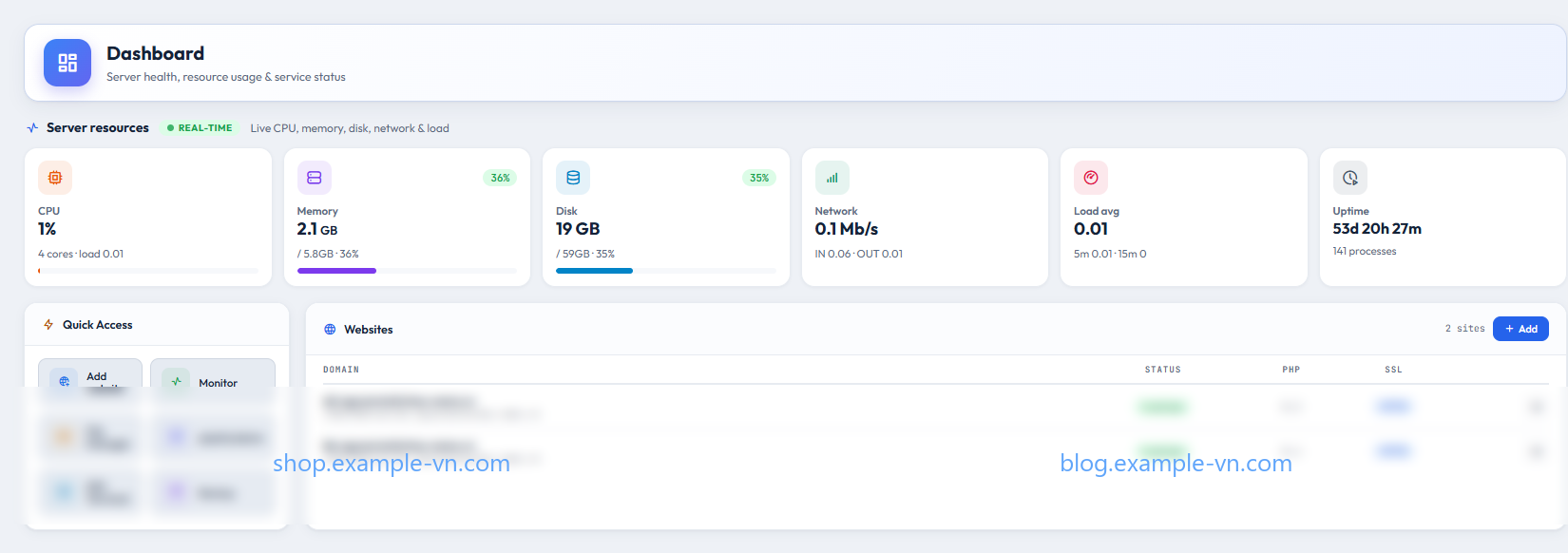The image size is (1568, 553).
Task: Click the globe icon in Add tile
Action: pyautogui.click(x=64, y=381)
